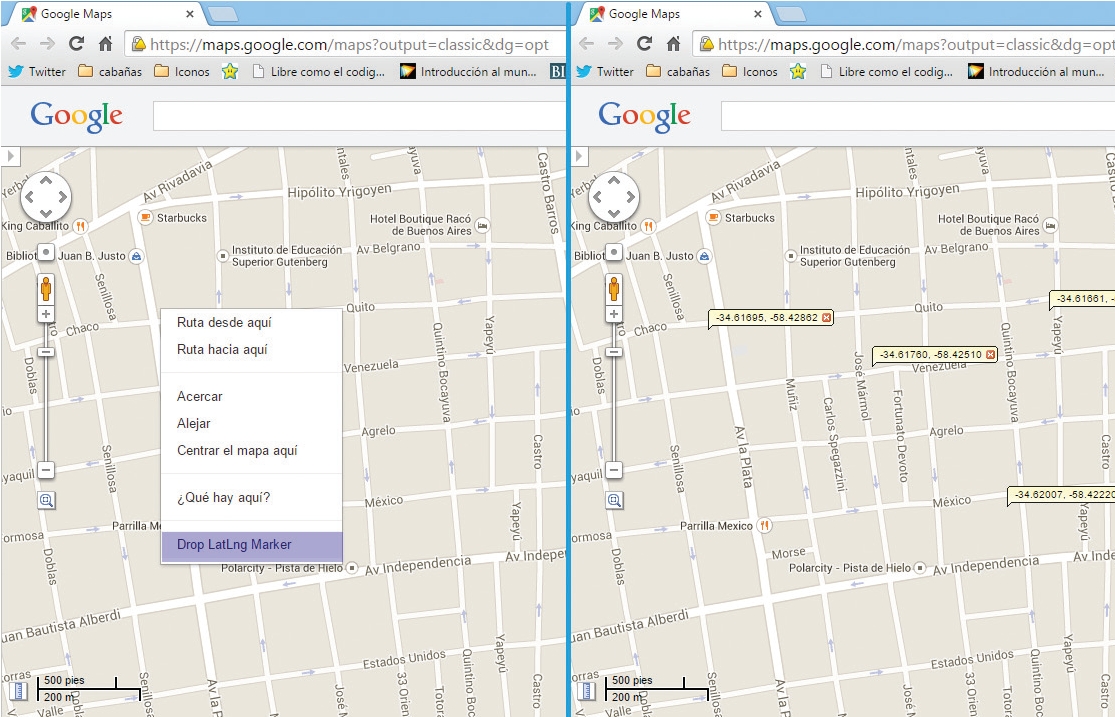Open cabañas bookmark folder in left window
This screenshot has width=1115, height=717.
click(110, 71)
